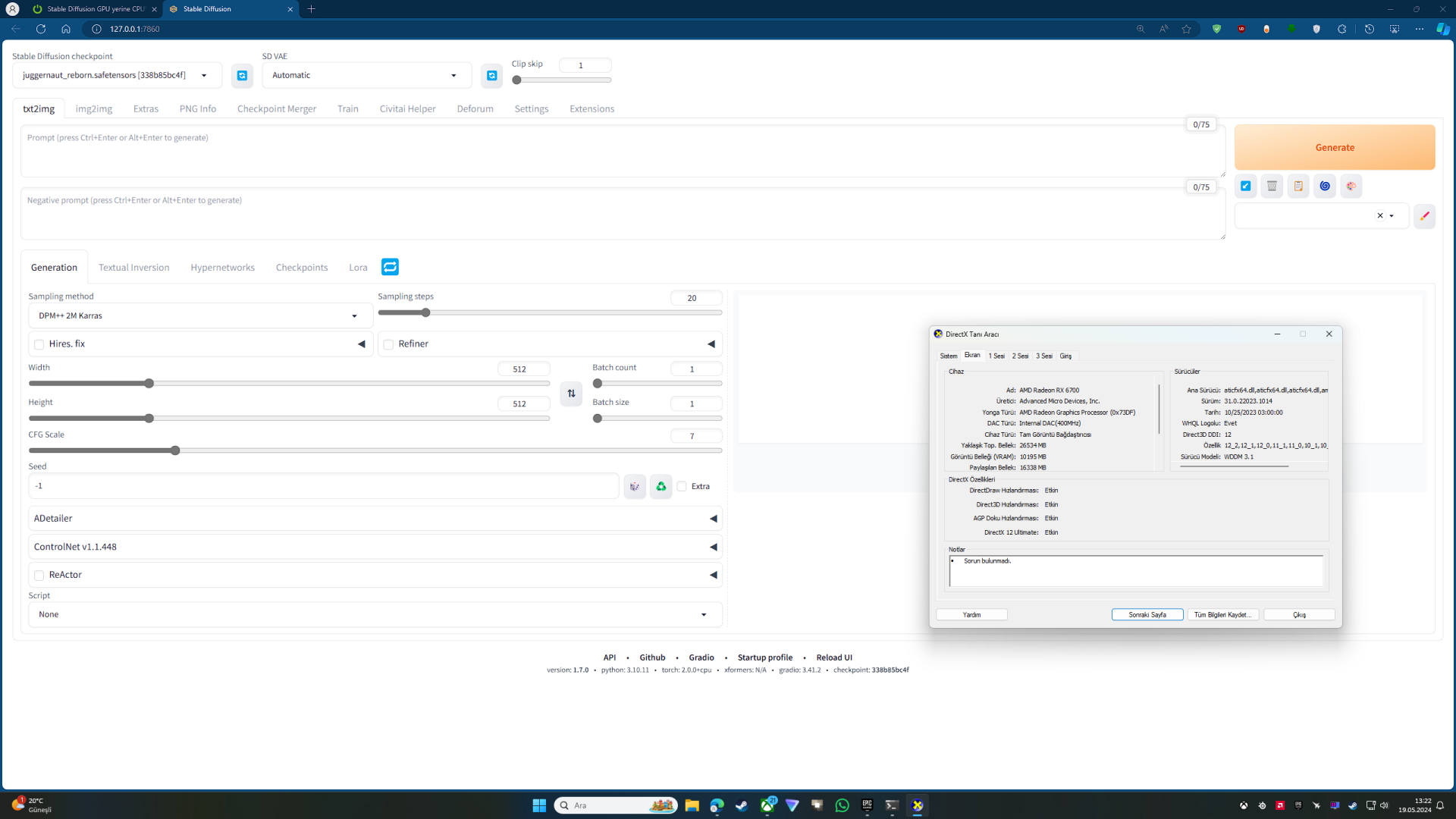Click the green recycle reuse-seed icon
Screen dimensions: 1456x819
point(661,487)
